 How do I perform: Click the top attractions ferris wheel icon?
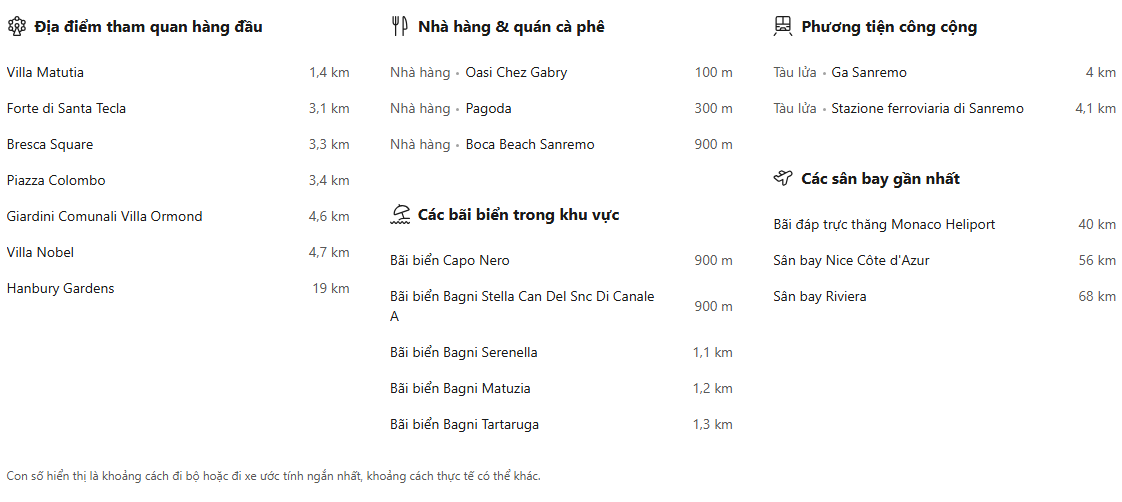pos(16,27)
